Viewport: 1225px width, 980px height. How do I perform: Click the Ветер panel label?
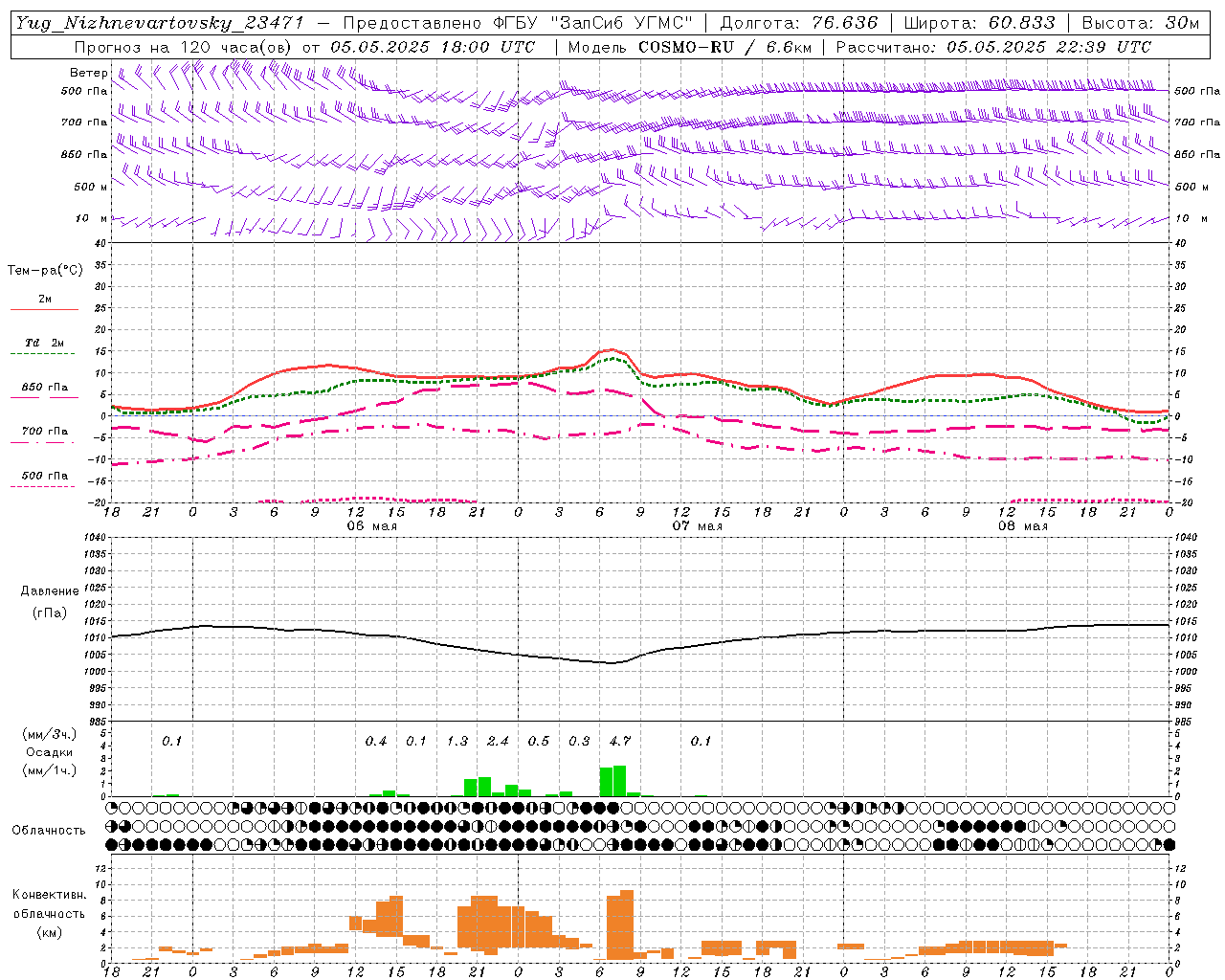(x=89, y=73)
